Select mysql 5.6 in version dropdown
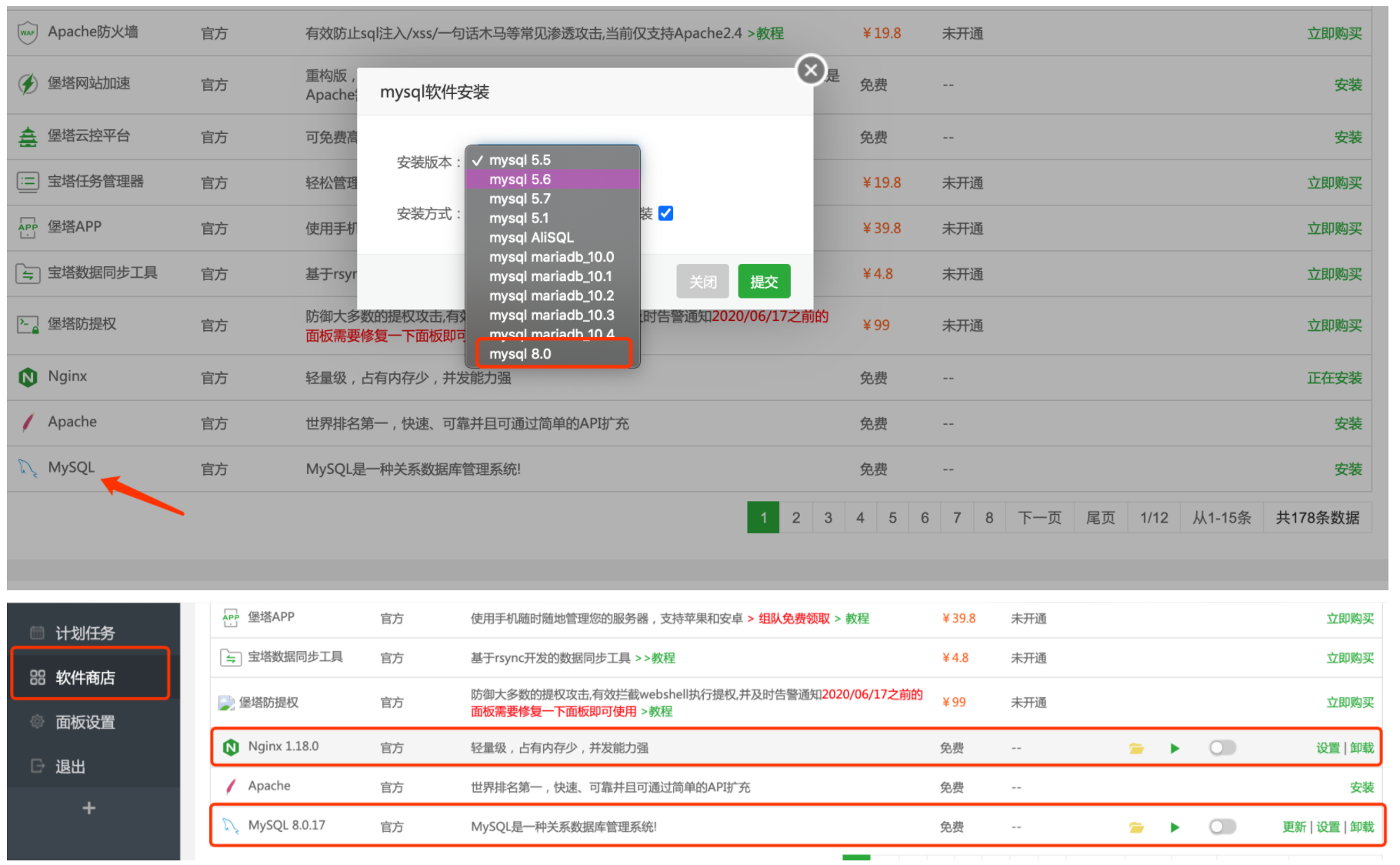Screen dimensions: 1400x865 click(x=552, y=179)
